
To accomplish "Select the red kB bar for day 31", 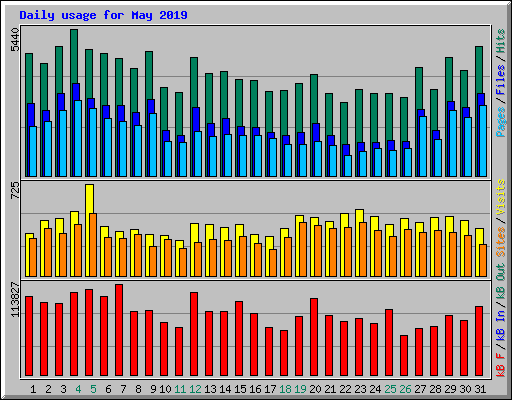I will point(479,341).
